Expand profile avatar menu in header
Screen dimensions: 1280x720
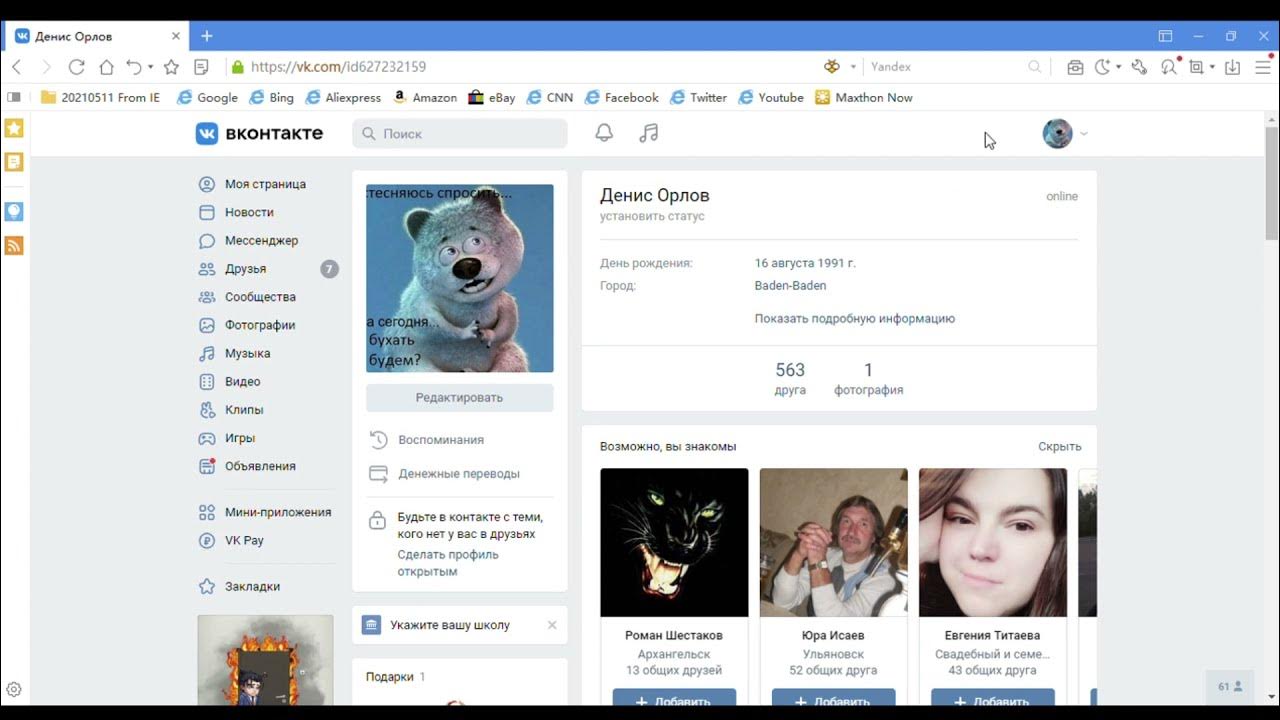pos(1064,133)
